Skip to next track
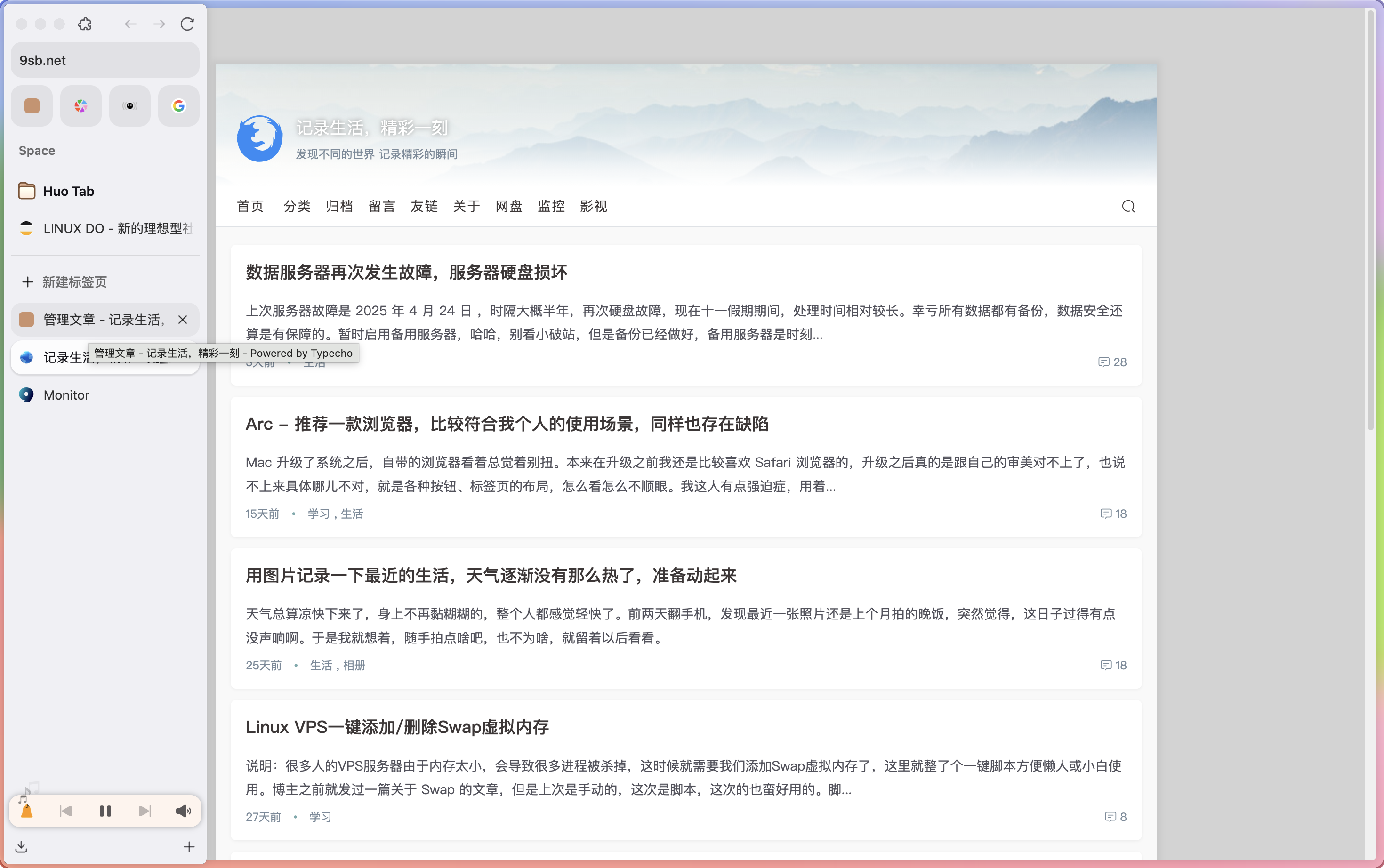 click(145, 811)
